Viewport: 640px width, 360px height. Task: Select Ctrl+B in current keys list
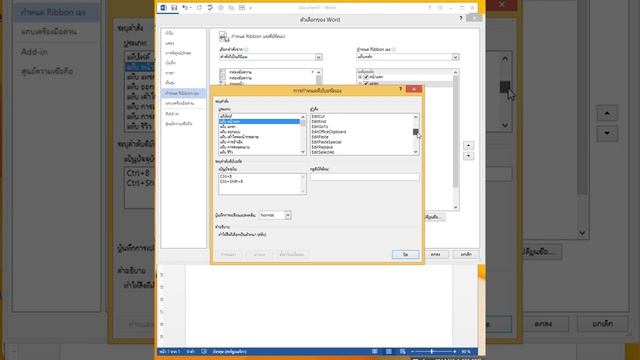click(x=226, y=176)
